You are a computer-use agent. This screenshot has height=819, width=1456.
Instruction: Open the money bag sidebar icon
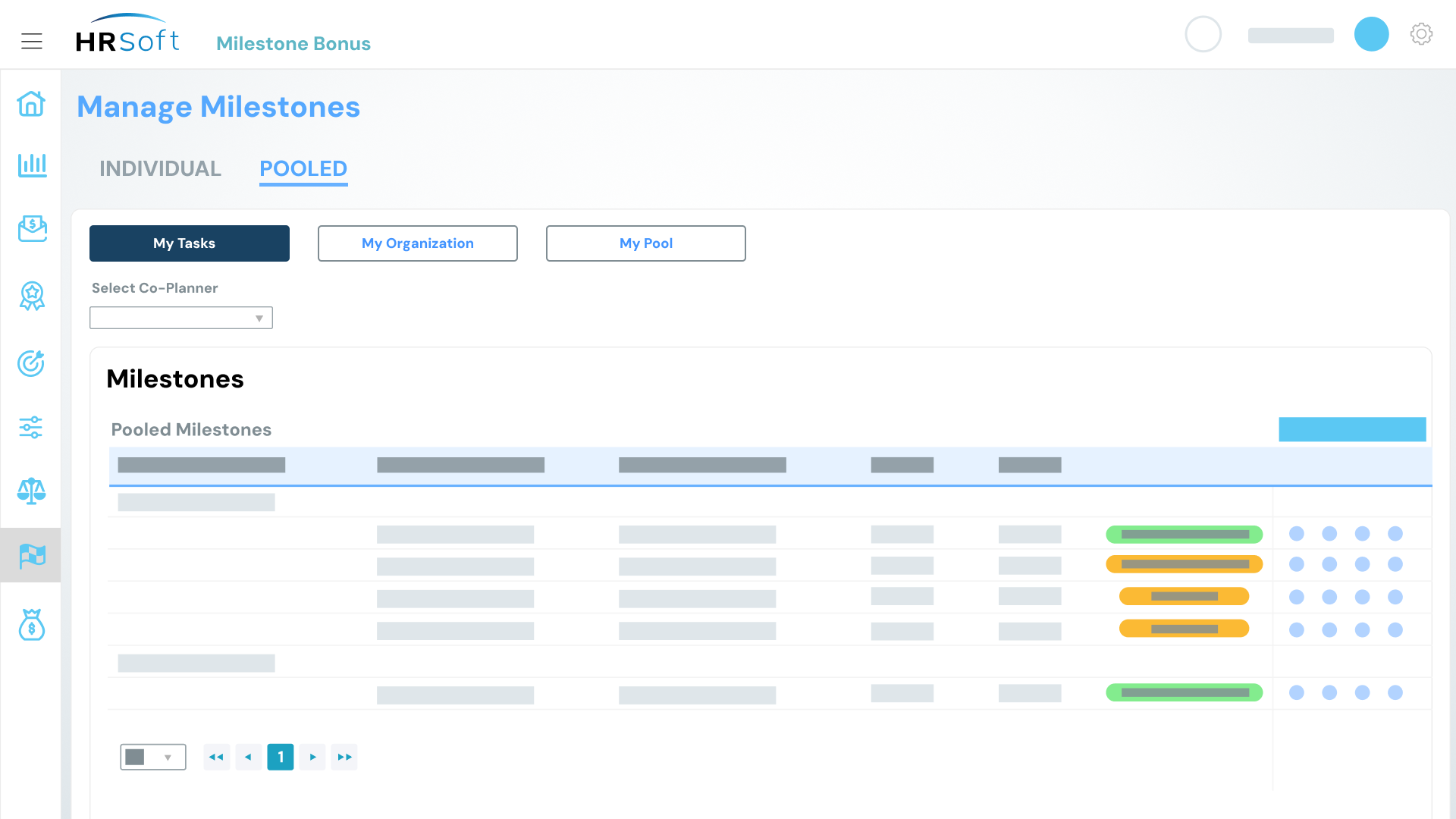[x=31, y=625]
